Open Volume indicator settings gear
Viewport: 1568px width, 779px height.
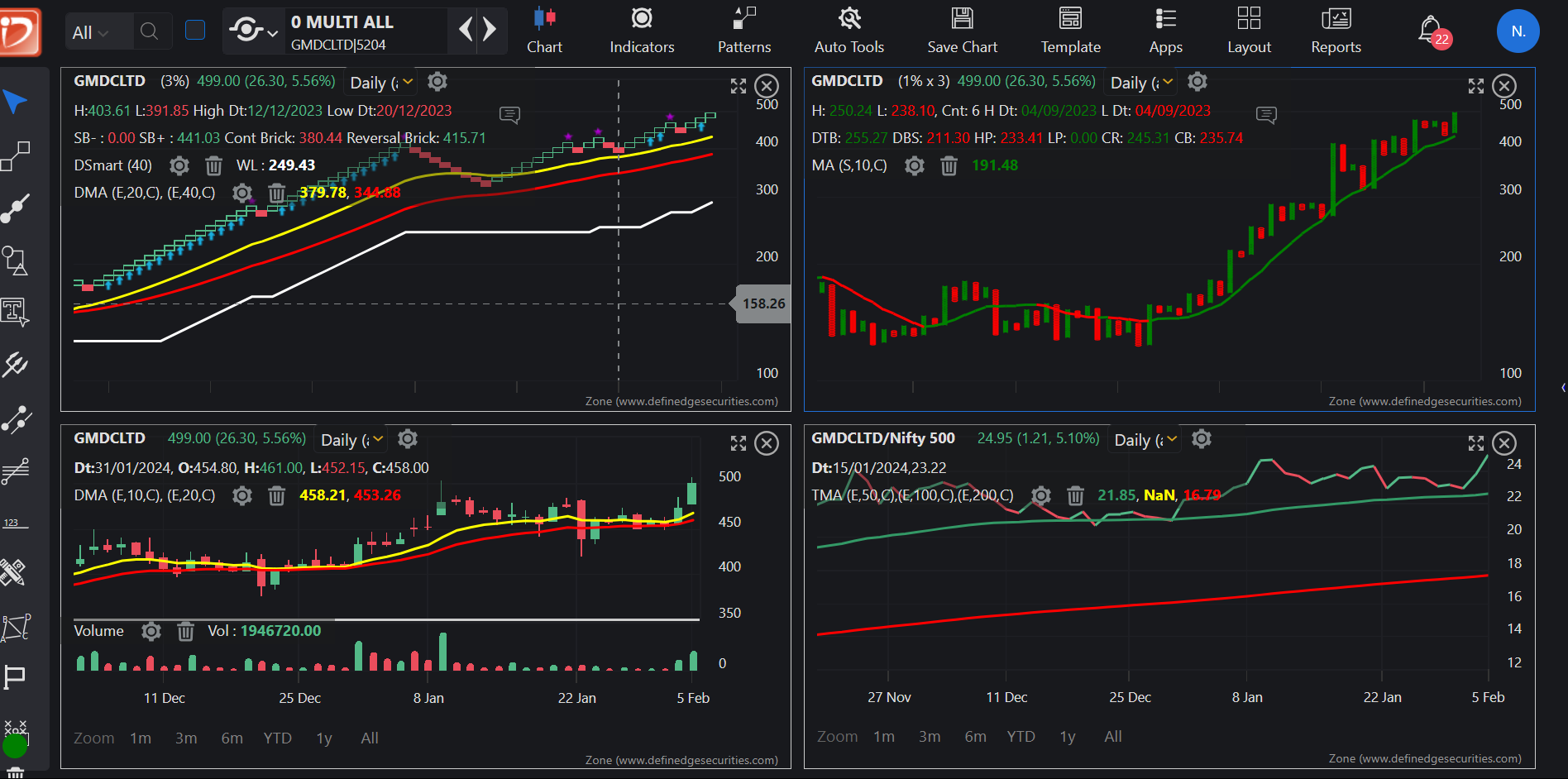click(151, 632)
